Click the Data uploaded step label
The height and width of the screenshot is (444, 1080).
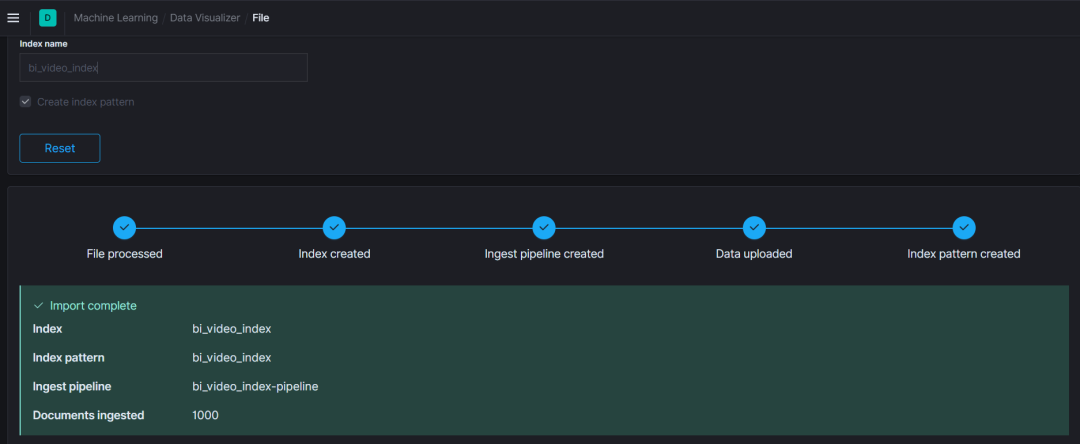click(754, 254)
